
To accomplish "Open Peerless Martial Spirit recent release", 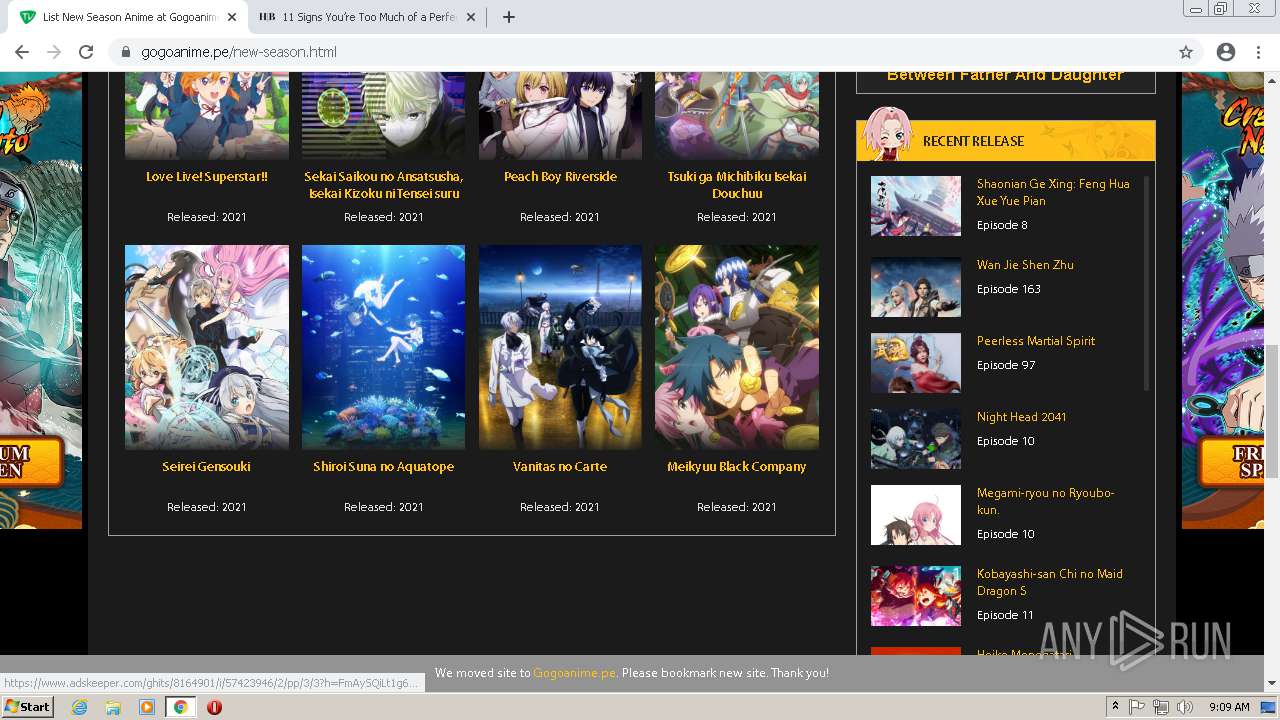I will pyautogui.click(x=1036, y=341).
